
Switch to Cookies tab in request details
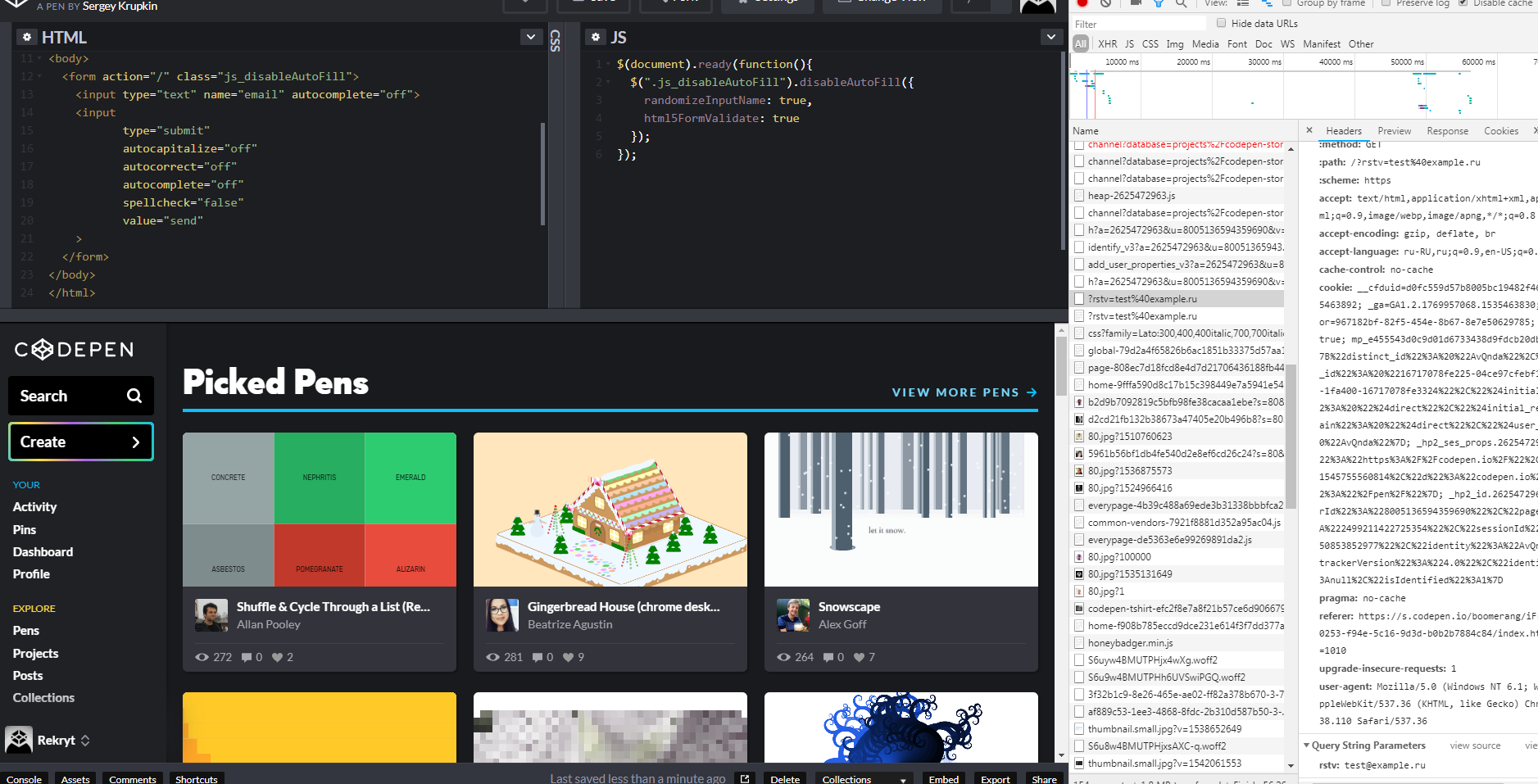[1500, 131]
